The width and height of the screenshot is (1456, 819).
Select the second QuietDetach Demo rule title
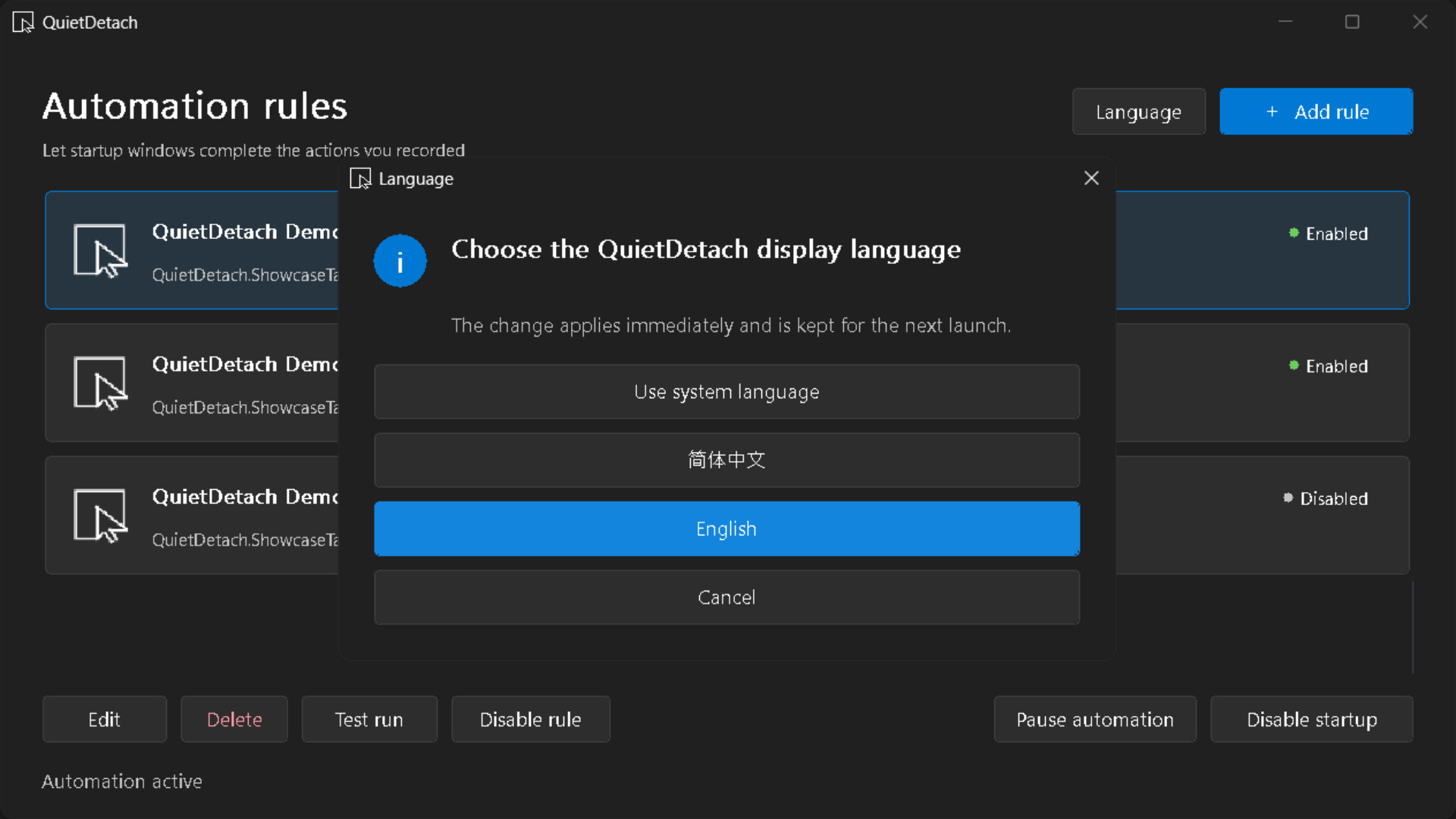click(244, 364)
